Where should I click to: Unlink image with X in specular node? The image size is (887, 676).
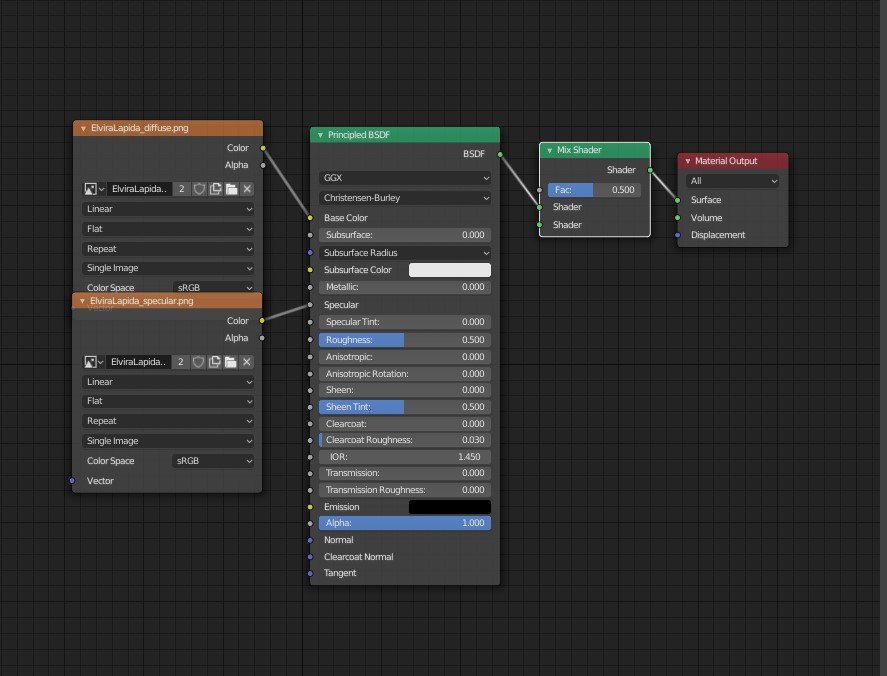tap(247, 361)
